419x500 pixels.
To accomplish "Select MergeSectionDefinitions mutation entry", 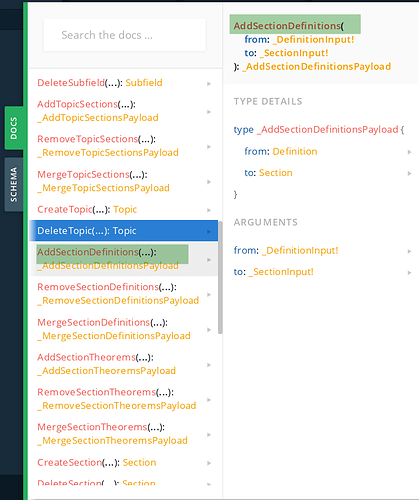I will point(94,322).
